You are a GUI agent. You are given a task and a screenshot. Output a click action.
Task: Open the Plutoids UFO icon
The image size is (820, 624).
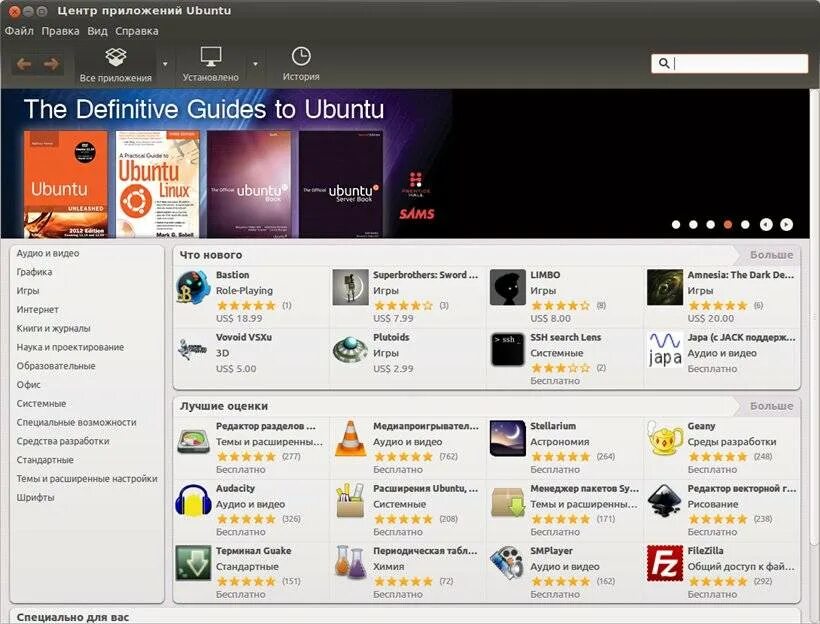pyautogui.click(x=350, y=350)
